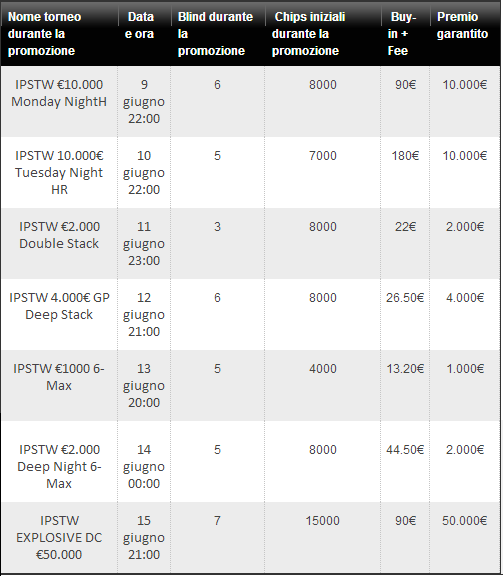Image resolution: width=503 pixels, height=576 pixels.
Task: Click the 'Premio garantito' column header
Action: 462,25
